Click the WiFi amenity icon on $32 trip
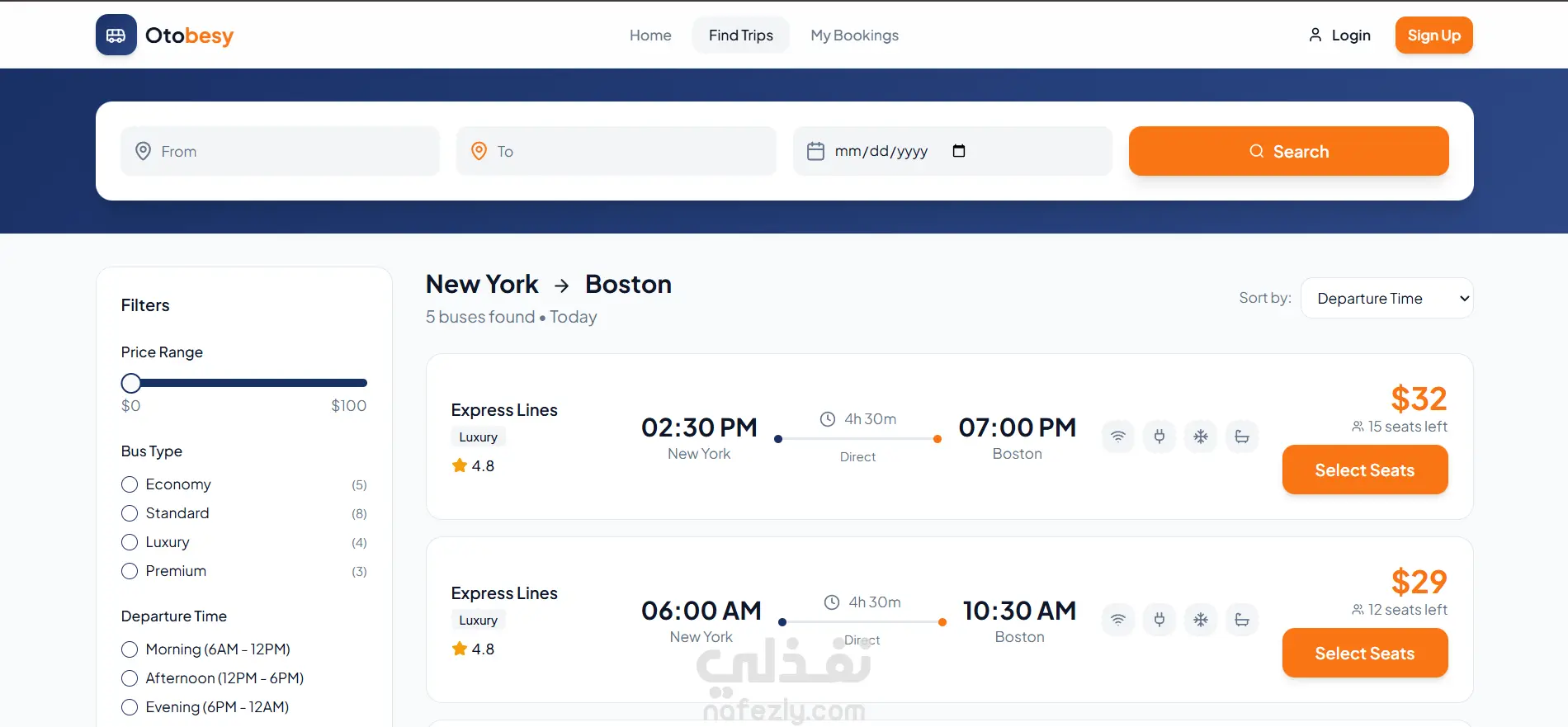 pos(1118,437)
